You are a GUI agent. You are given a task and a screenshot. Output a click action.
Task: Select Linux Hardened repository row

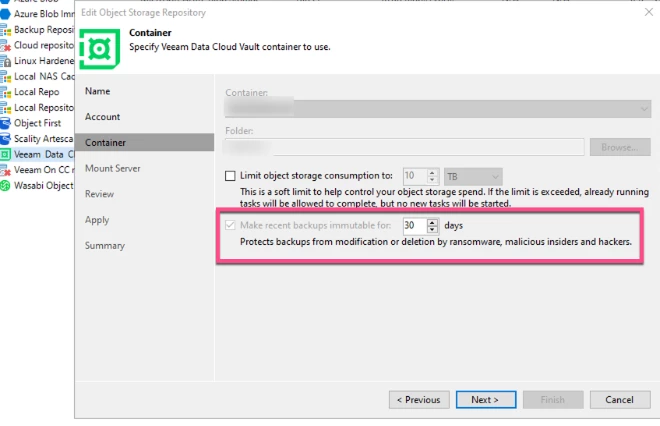[x=37, y=61]
